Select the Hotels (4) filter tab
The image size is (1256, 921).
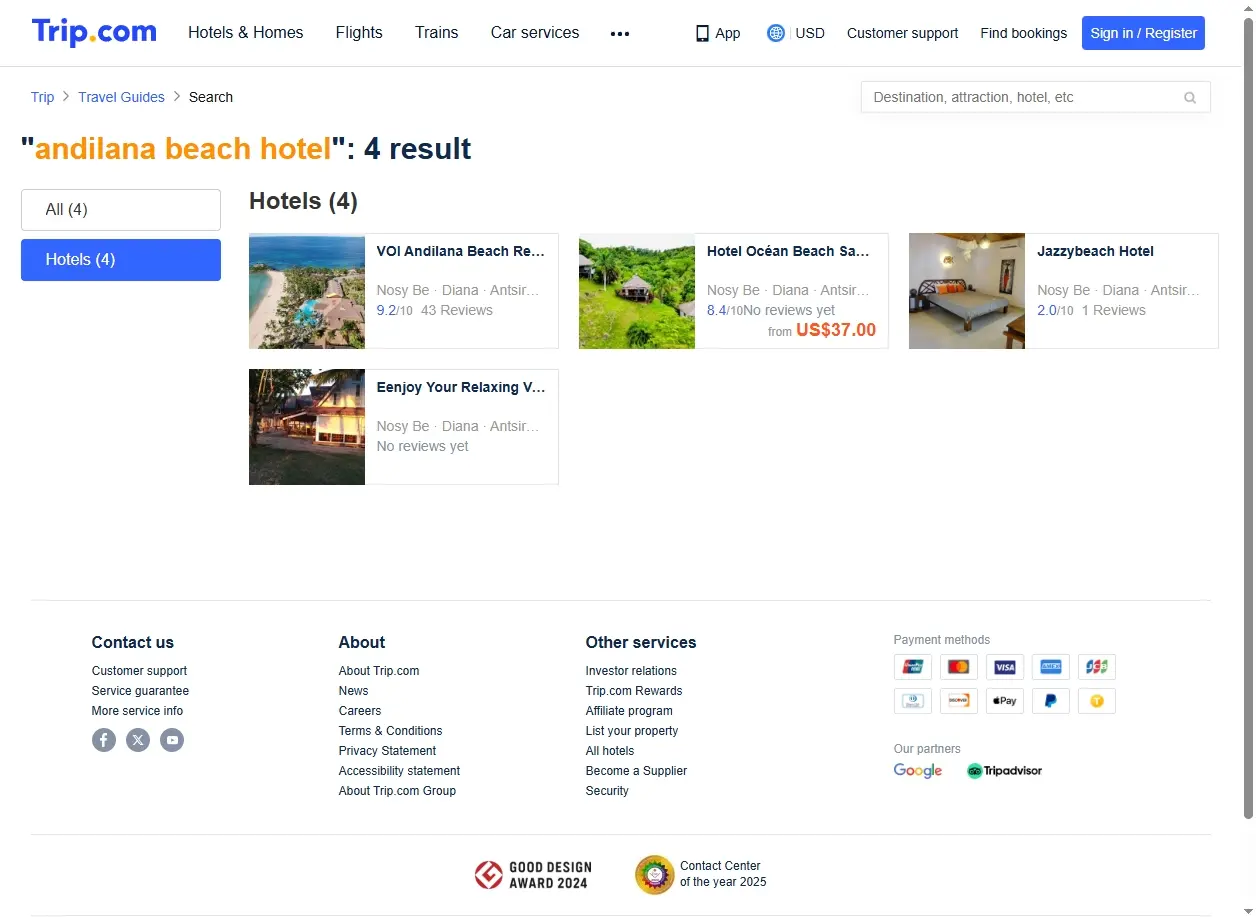(x=121, y=260)
